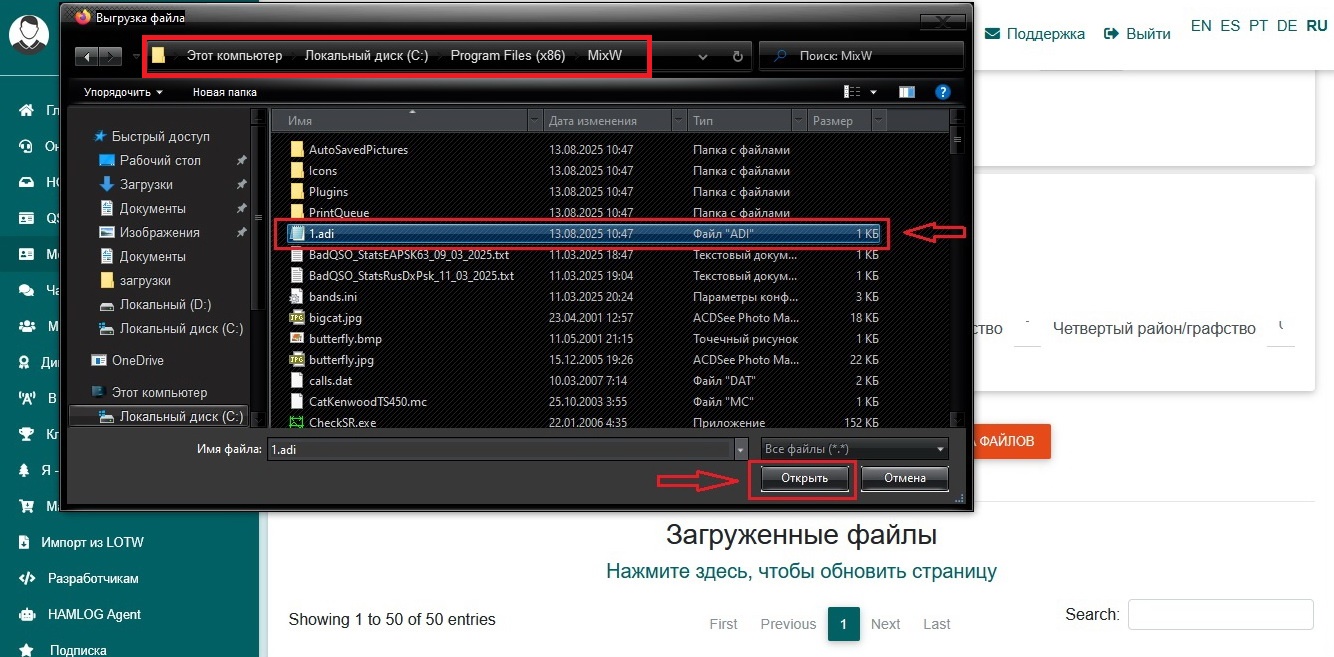
Task: Open the Поддержка link in the site header
Action: [1035, 33]
